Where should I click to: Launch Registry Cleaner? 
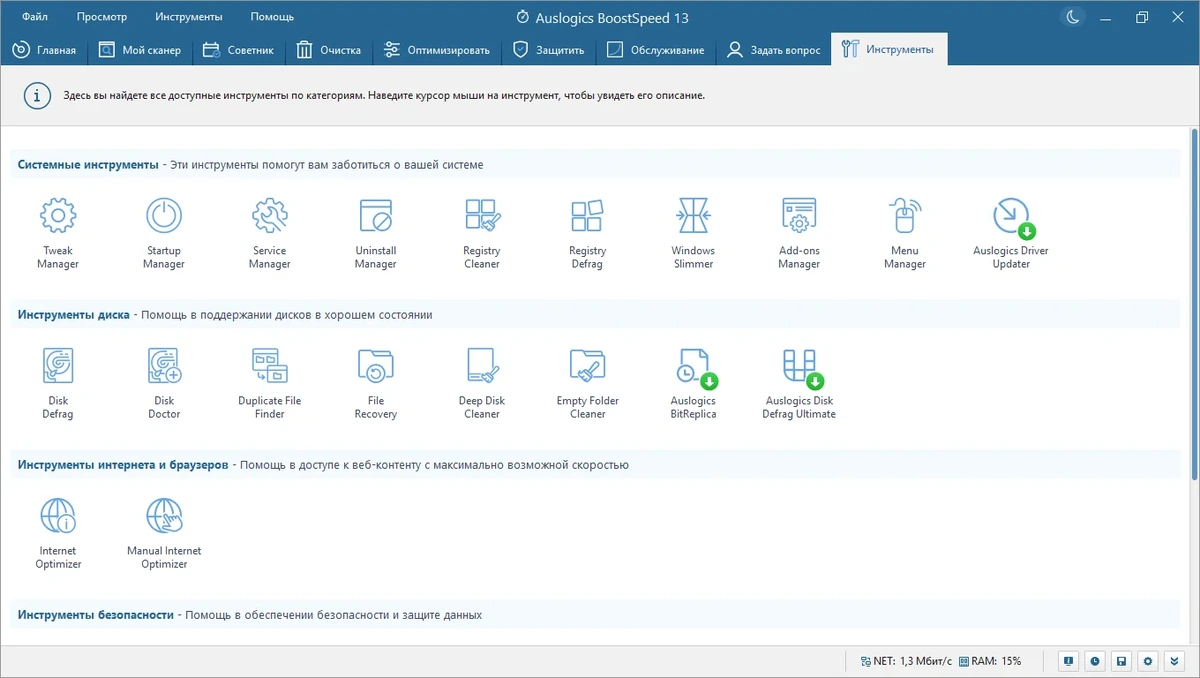click(482, 234)
